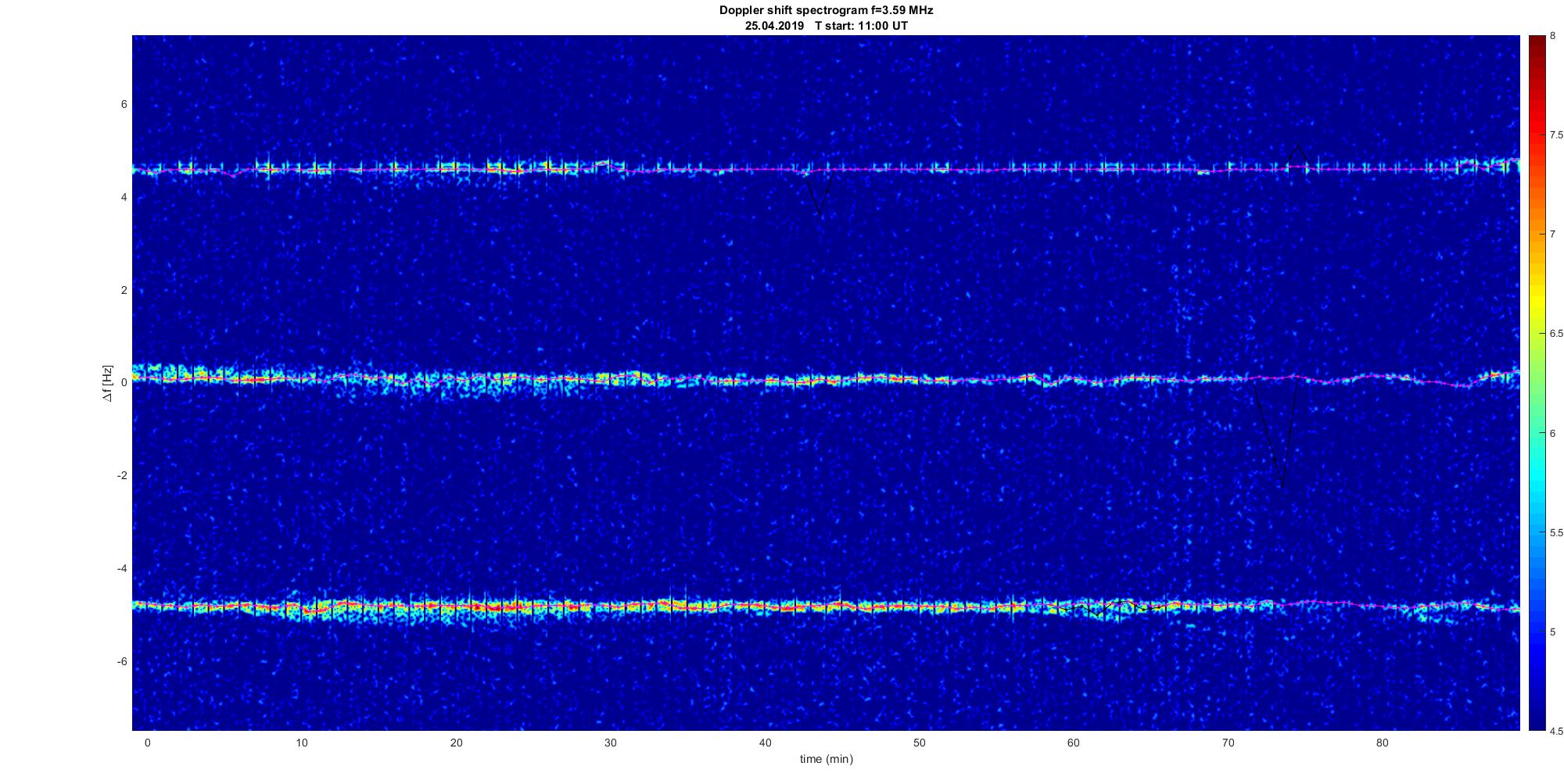The height and width of the screenshot is (784, 1564).
Task: Click colorbar tick label 5.5
Action: click(1557, 532)
